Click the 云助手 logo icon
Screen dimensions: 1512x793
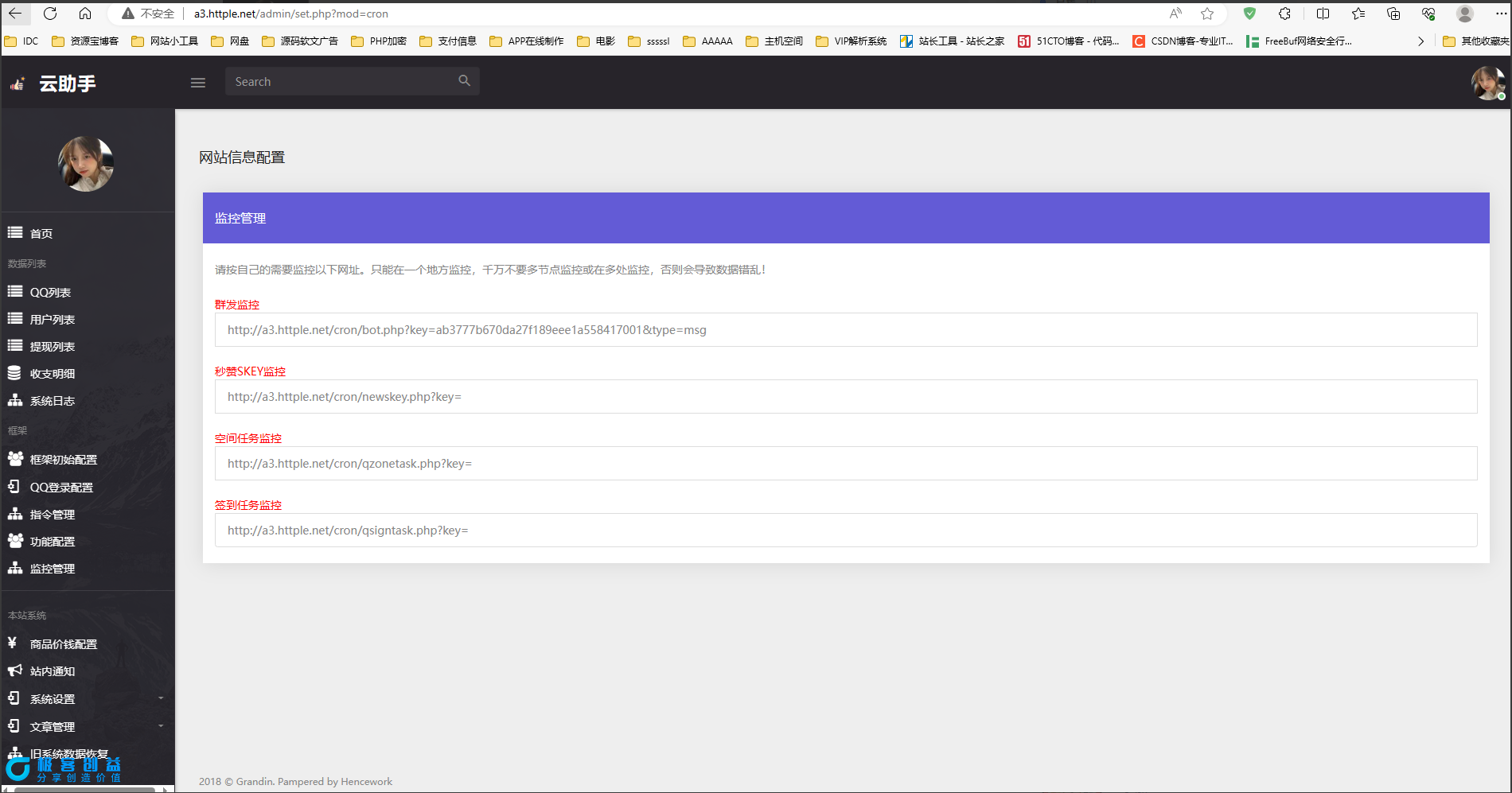coord(18,84)
